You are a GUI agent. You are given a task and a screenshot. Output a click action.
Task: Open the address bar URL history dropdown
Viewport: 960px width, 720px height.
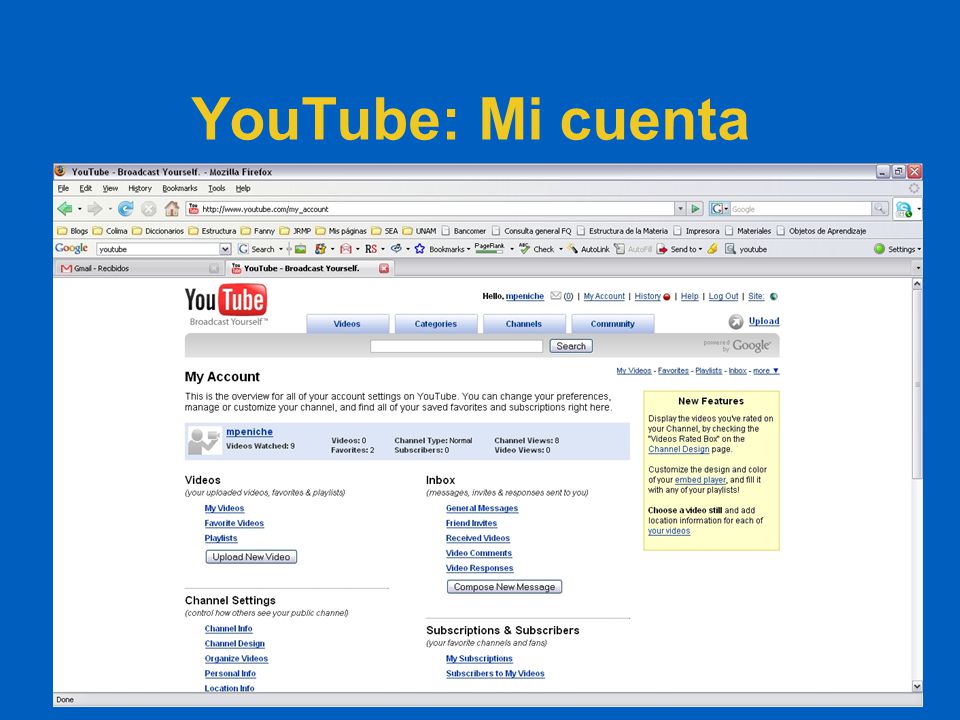(x=680, y=209)
